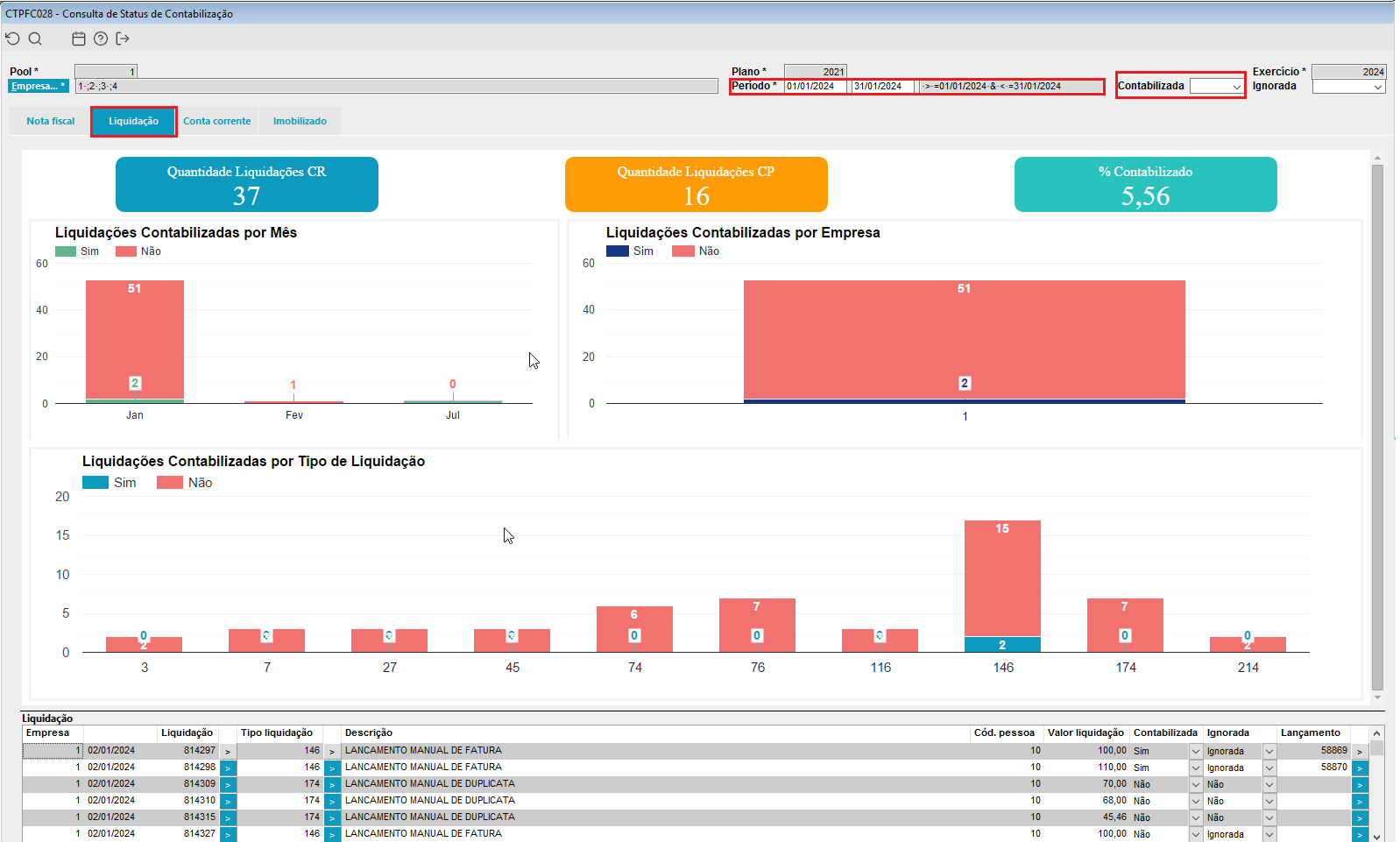Screen dimensions: 1400x842
Task: Click the Período end date 31/01/2024
Action: (x=883, y=86)
